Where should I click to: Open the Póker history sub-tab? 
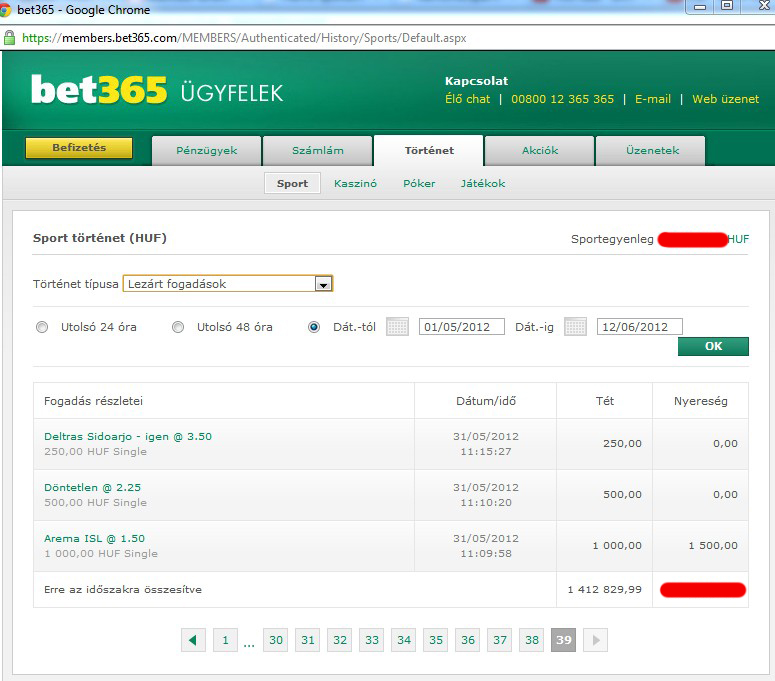[419, 183]
